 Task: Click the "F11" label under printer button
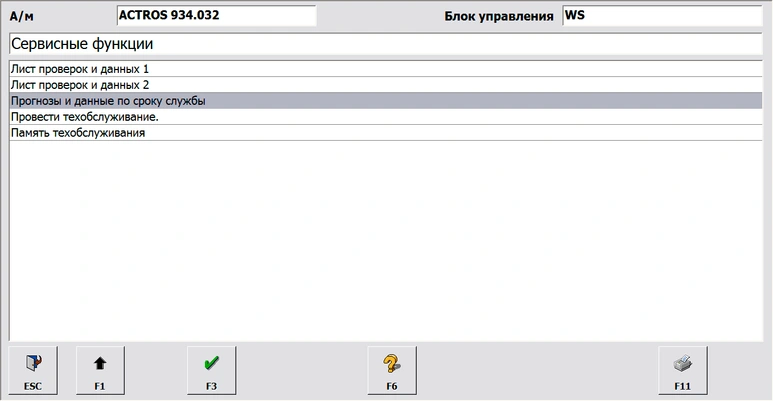(x=682, y=385)
